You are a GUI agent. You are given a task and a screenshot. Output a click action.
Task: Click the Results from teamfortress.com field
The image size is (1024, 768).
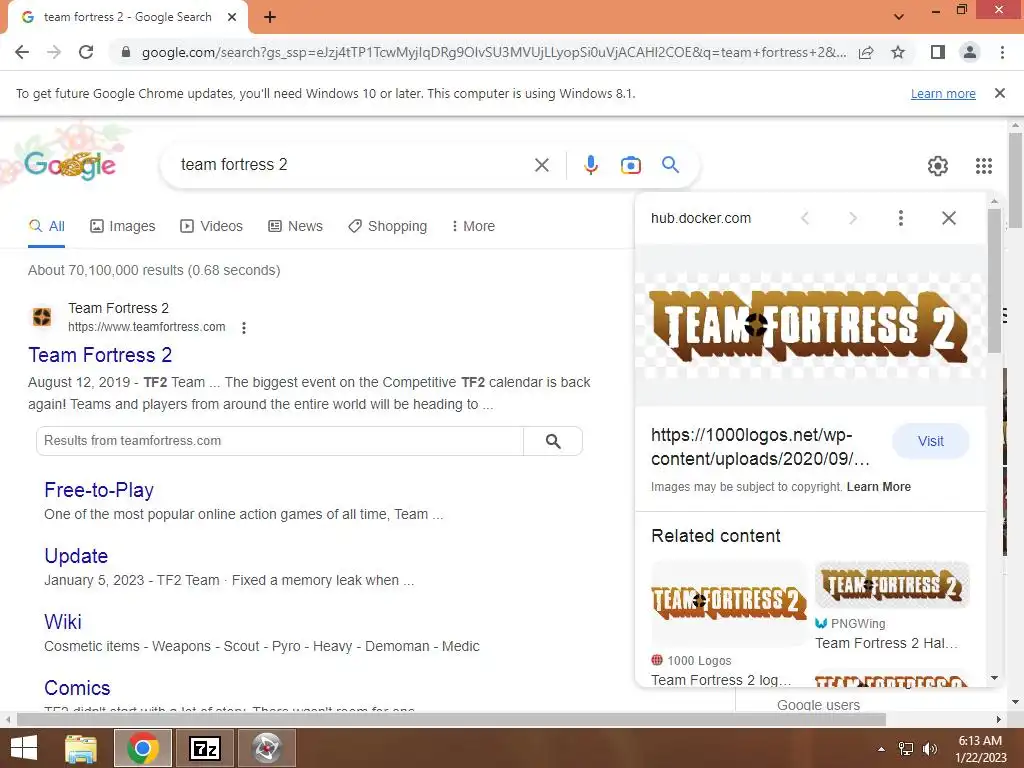(x=280, y=441)
